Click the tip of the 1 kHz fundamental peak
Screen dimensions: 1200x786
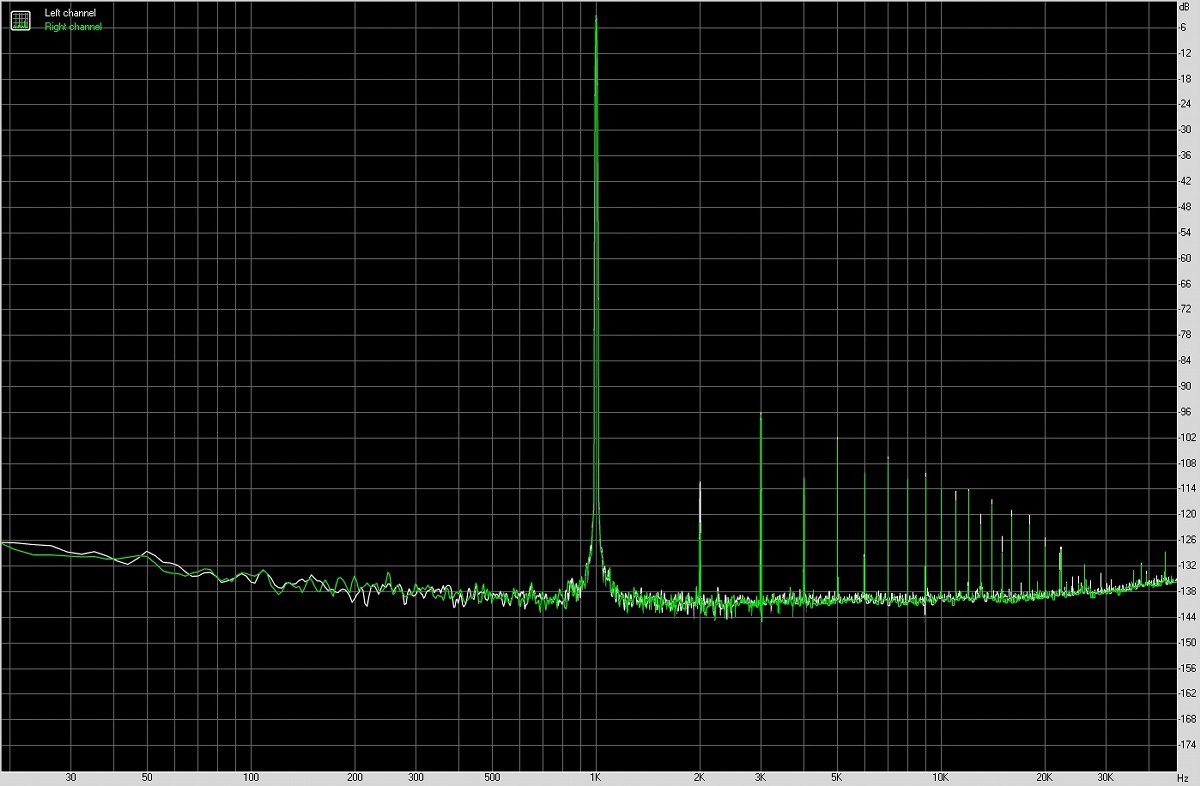click(x=596, y=17)
